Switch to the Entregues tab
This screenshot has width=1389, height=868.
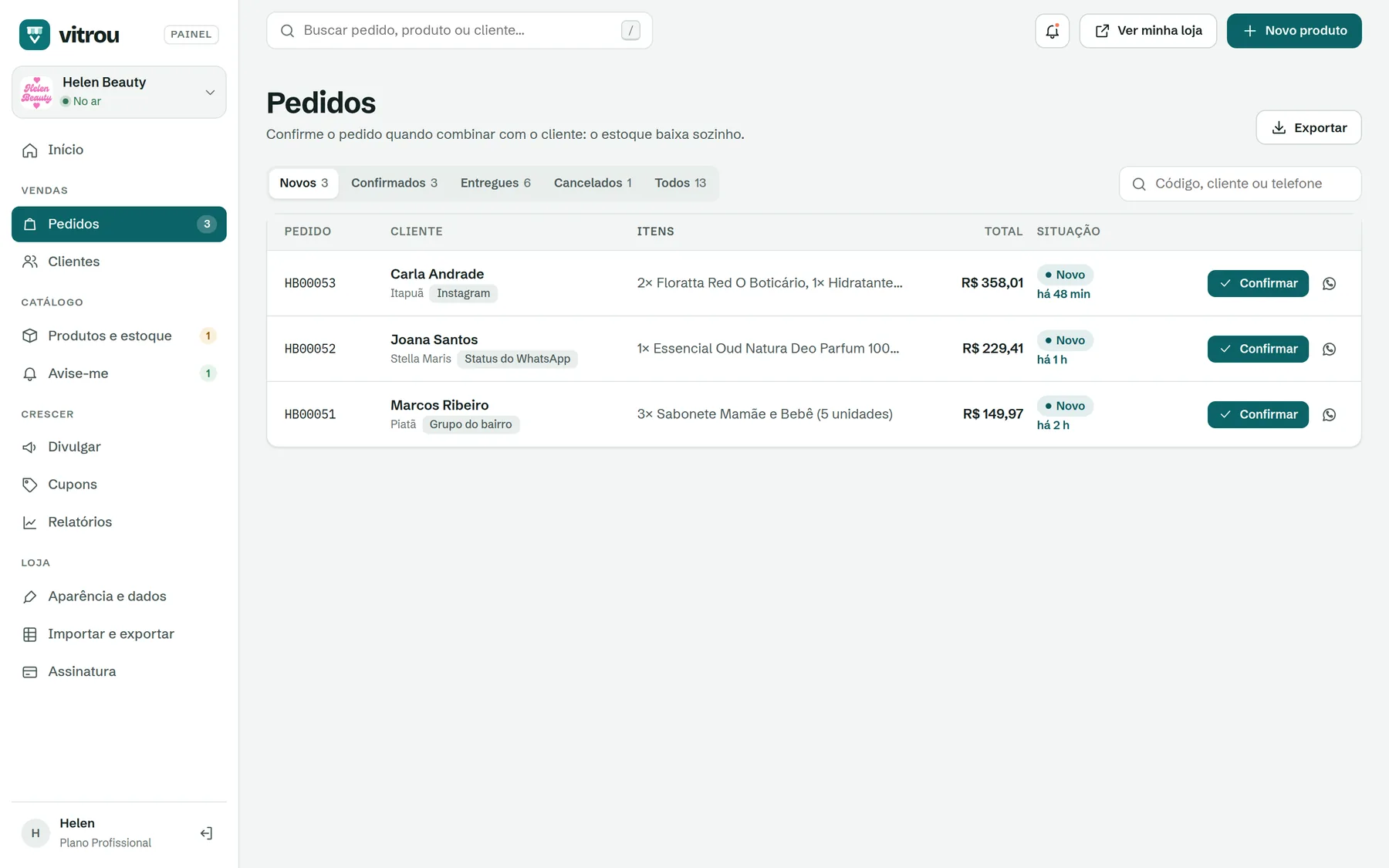point(495,183)
